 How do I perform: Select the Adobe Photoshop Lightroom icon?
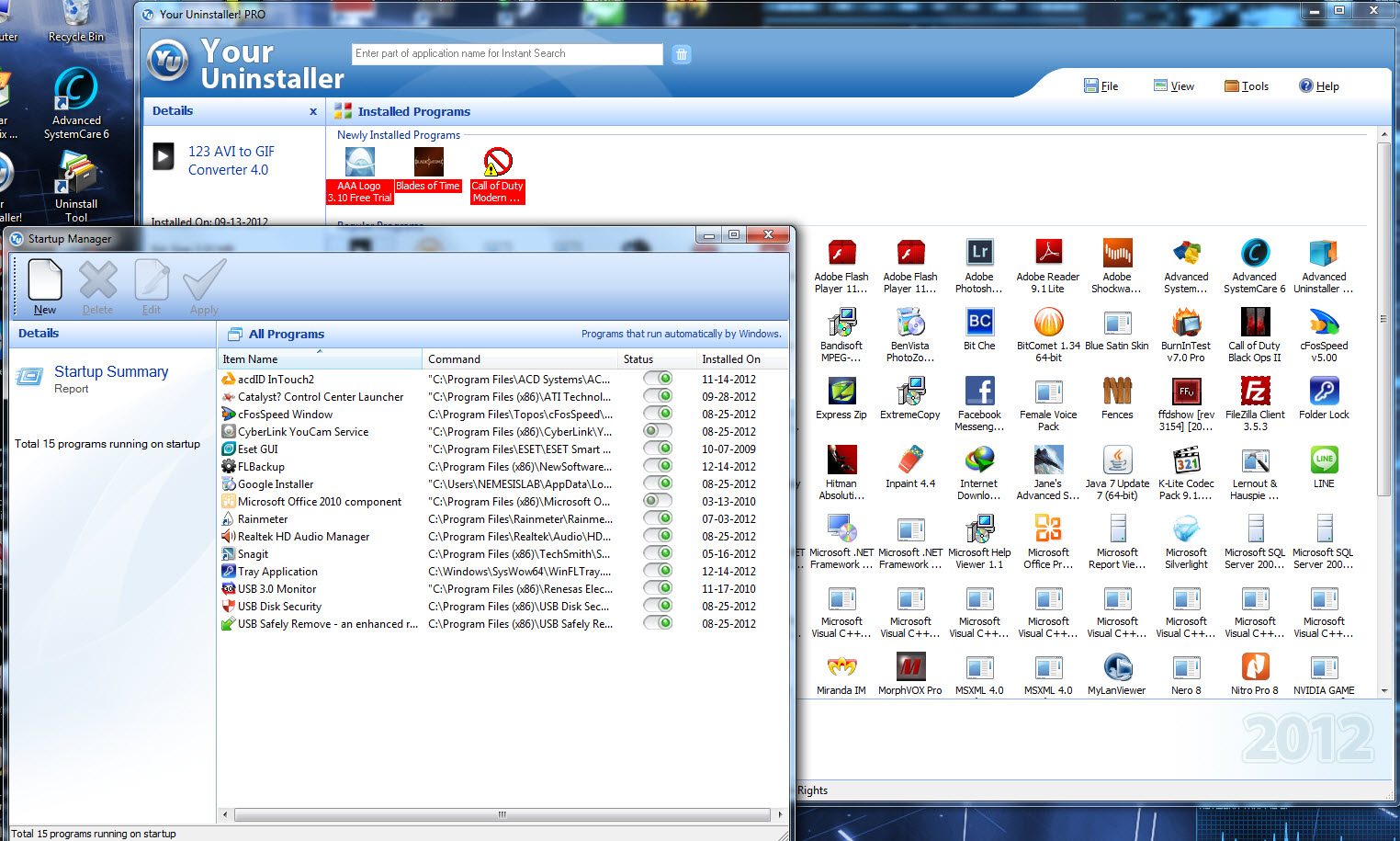(979, 252)
